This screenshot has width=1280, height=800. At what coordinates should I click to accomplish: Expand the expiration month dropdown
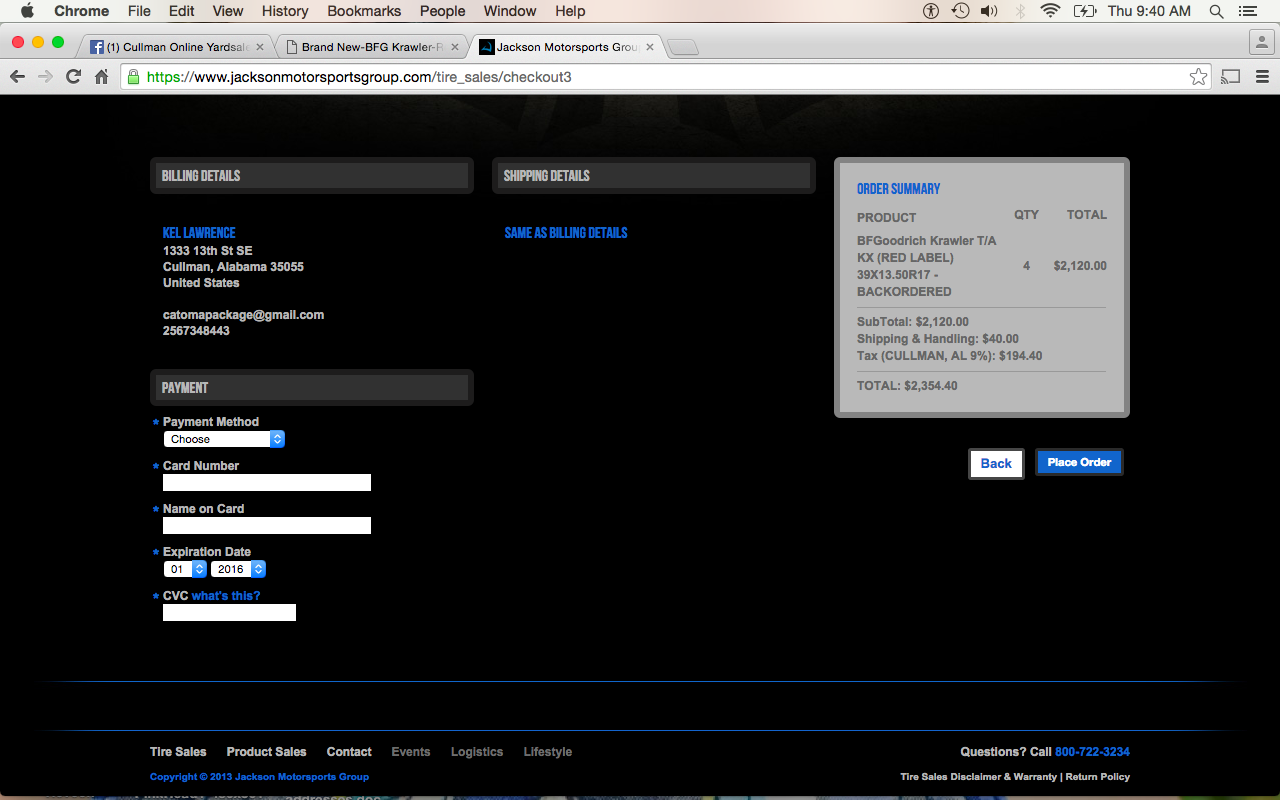click(185, 569)
